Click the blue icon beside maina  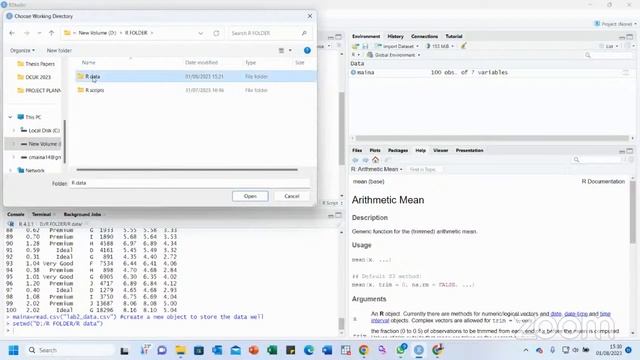353,72
